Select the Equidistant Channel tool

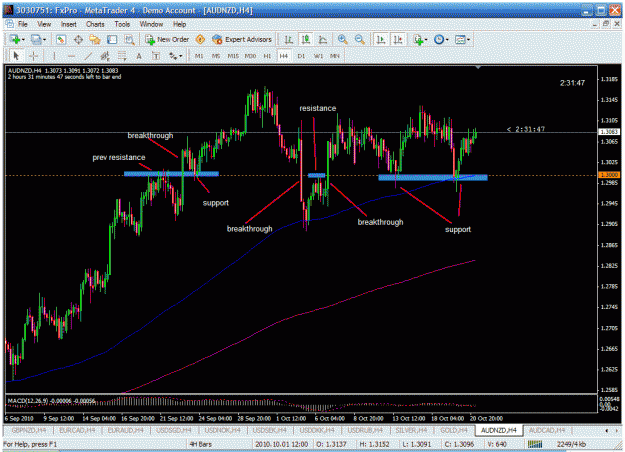point(105,56)
